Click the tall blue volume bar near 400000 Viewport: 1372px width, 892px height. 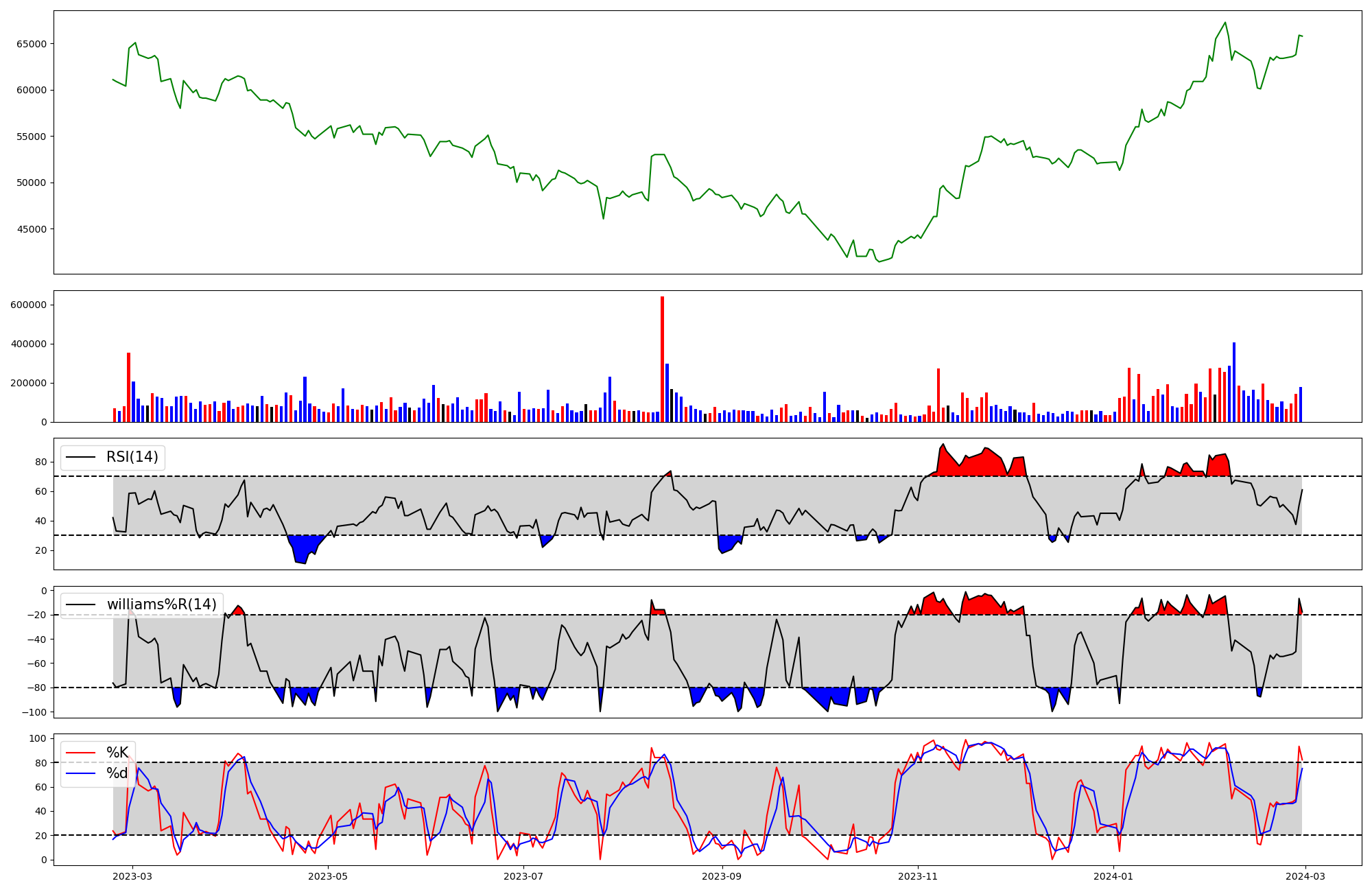tap(1234, 382)
